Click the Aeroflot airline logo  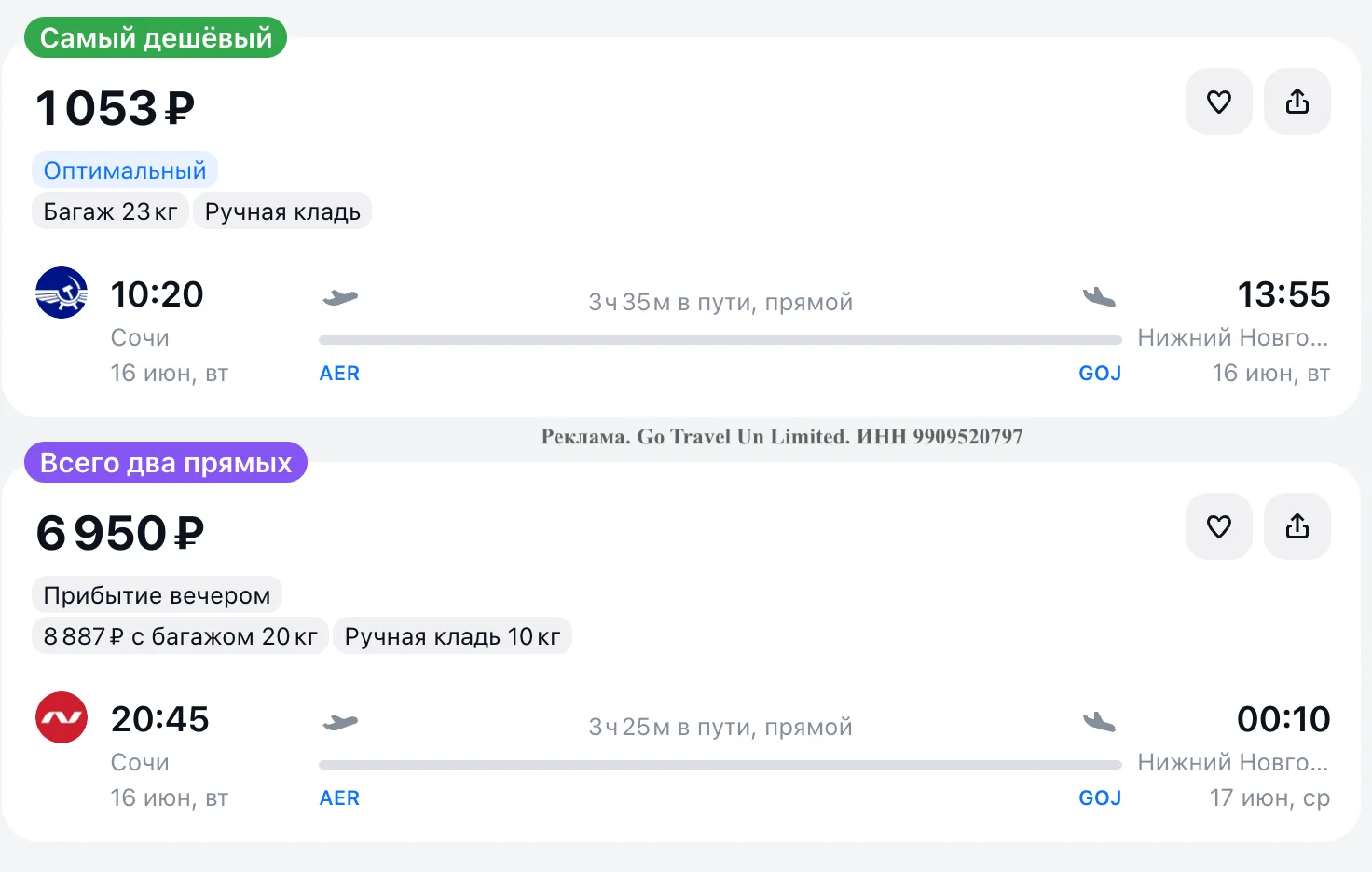[x=62, y=293]
